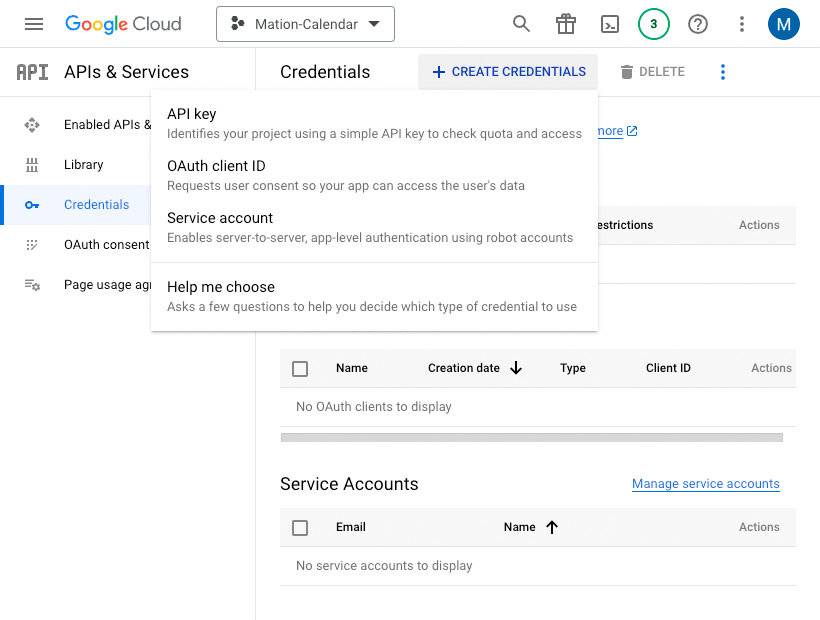The height and width of the screenshot is (620, 820).
Task: Click the Client ID column header
Action: point(668,368)
